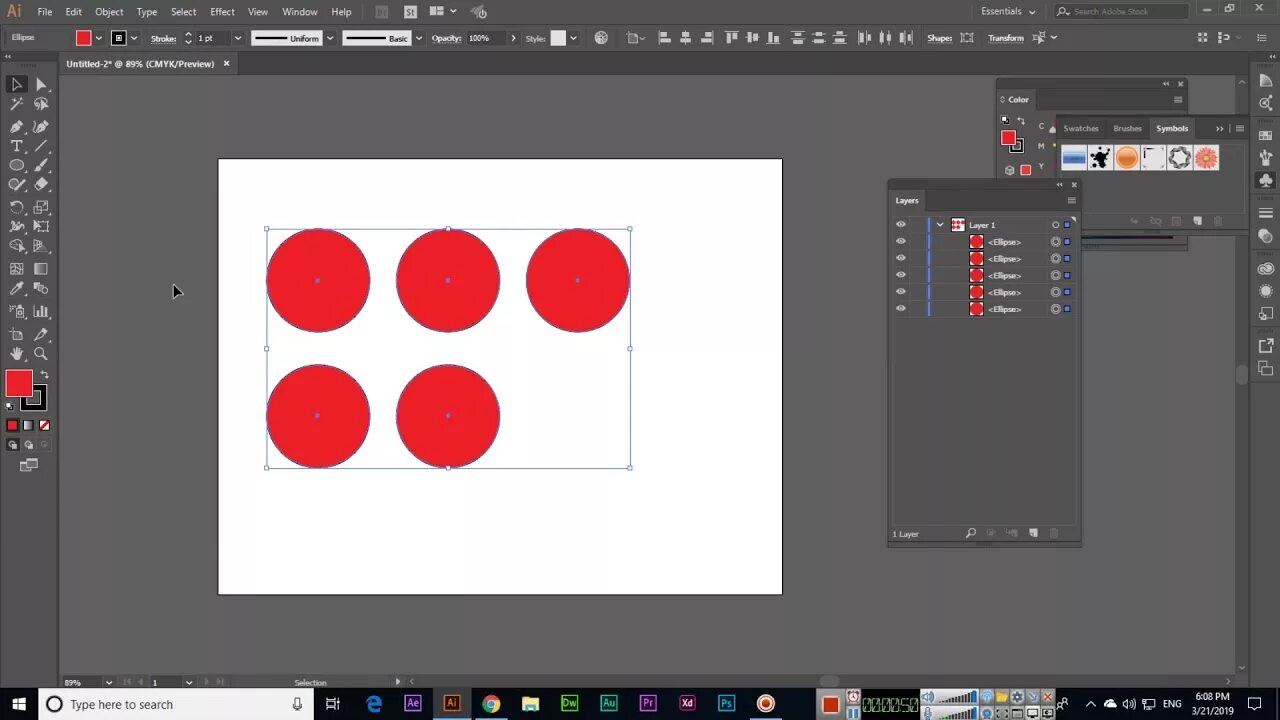Select the Line Segment tool
Viewport: 1280px width, 720px height.
(x=41, y=146)
